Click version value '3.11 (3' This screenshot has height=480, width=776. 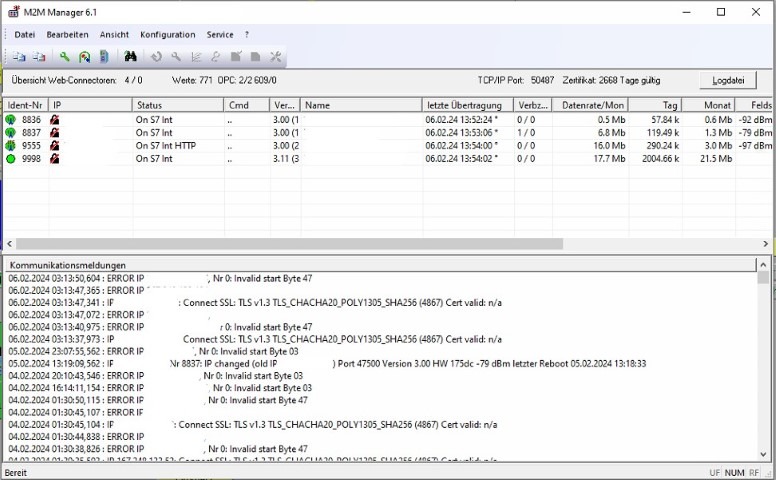coord(286,159)
